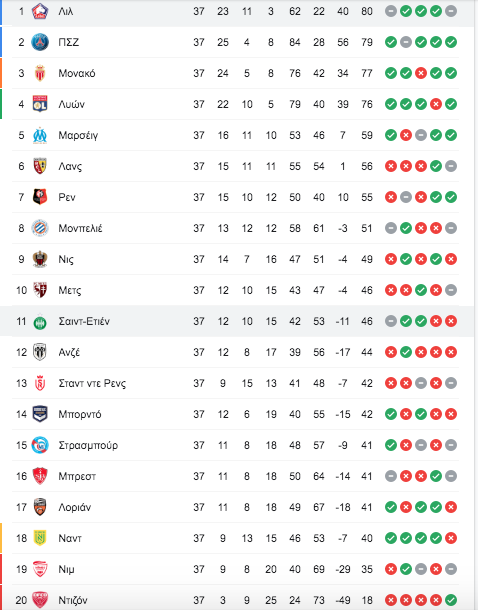Click Dijon's latest green win indicator
478x610 pixels.
point(451,600)
